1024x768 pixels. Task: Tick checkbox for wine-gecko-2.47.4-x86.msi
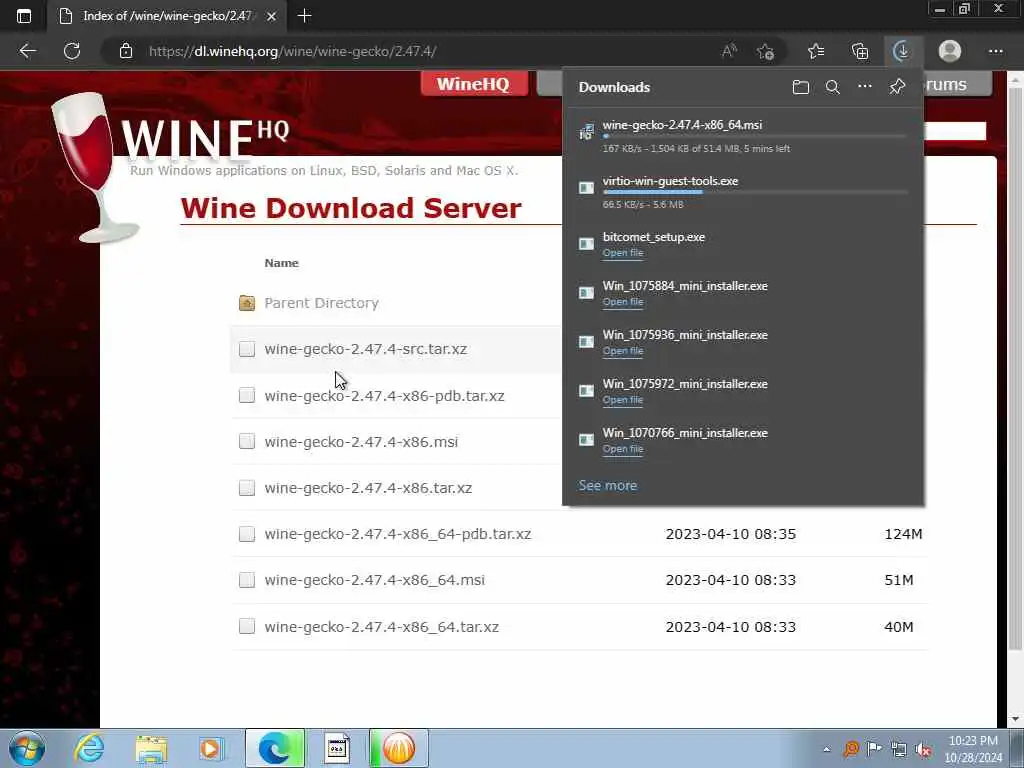(247, 441)
